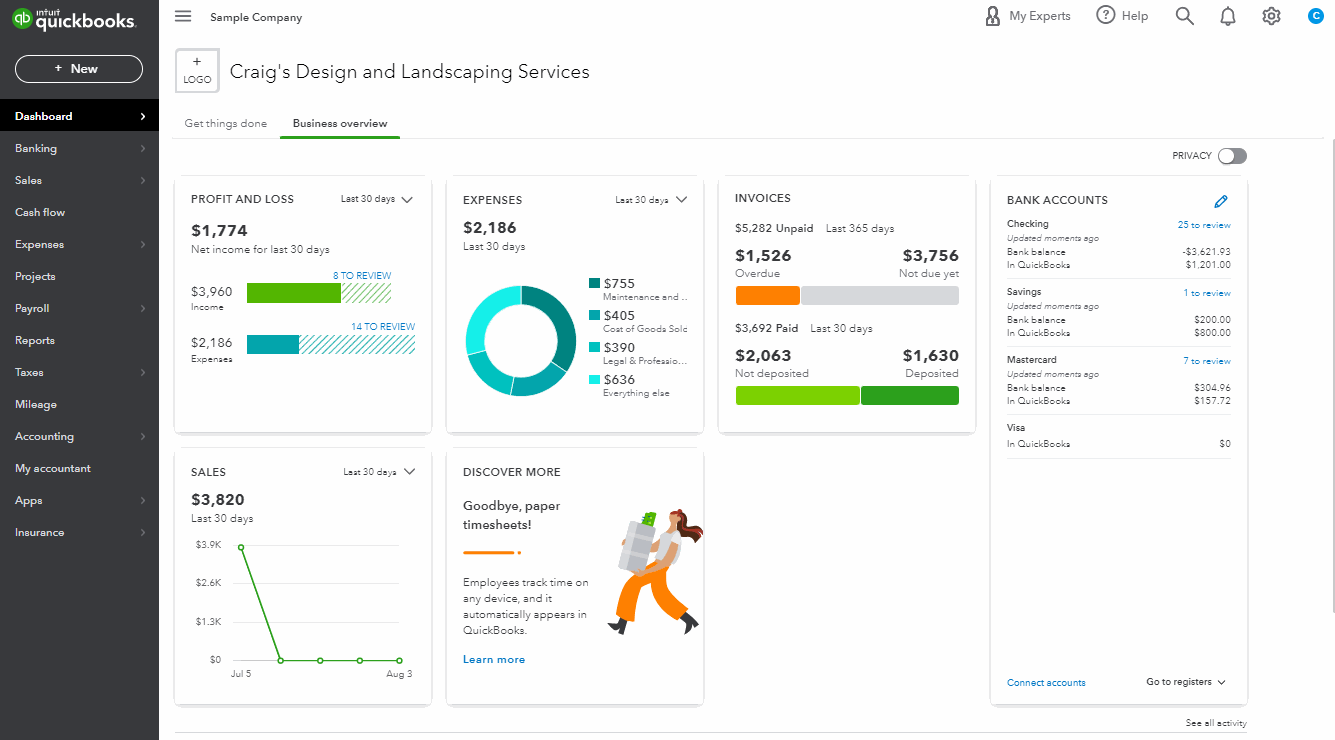Image resolution: width=1335 pixels, height=740 pixels.
Task: Open the notifications bell icon
Action: pos(1228,16)
